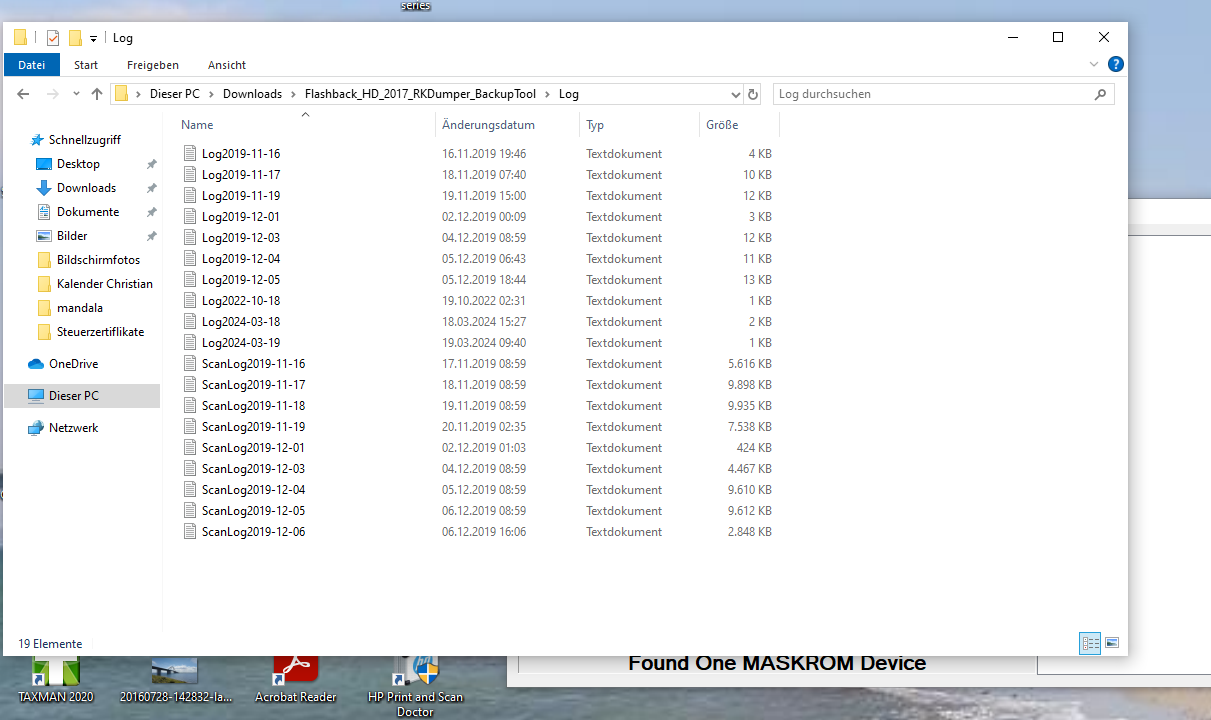Select file Log2024-03-18
Viewport: 1211px width, 720px height.
241,322
